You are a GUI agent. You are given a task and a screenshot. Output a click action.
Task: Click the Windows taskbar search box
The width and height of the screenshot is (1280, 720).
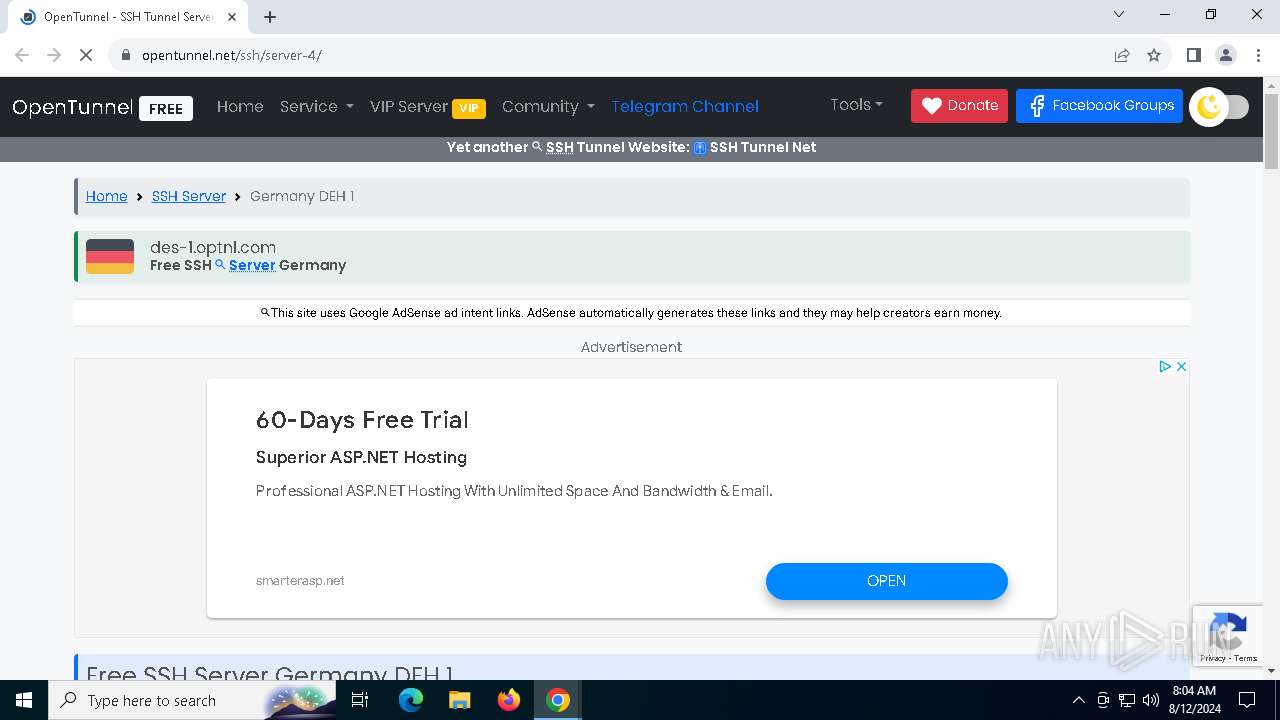pos(190,700)
